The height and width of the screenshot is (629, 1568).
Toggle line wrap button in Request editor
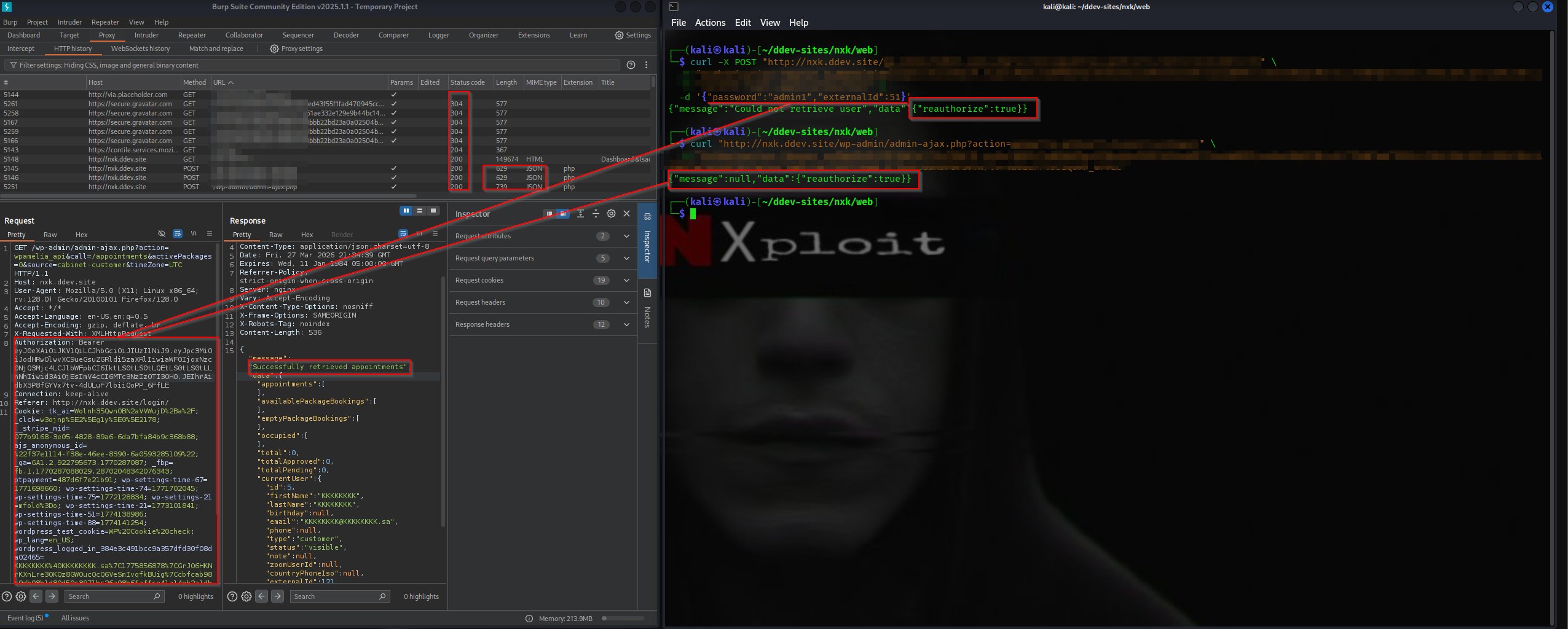click(x=178, y=234)
